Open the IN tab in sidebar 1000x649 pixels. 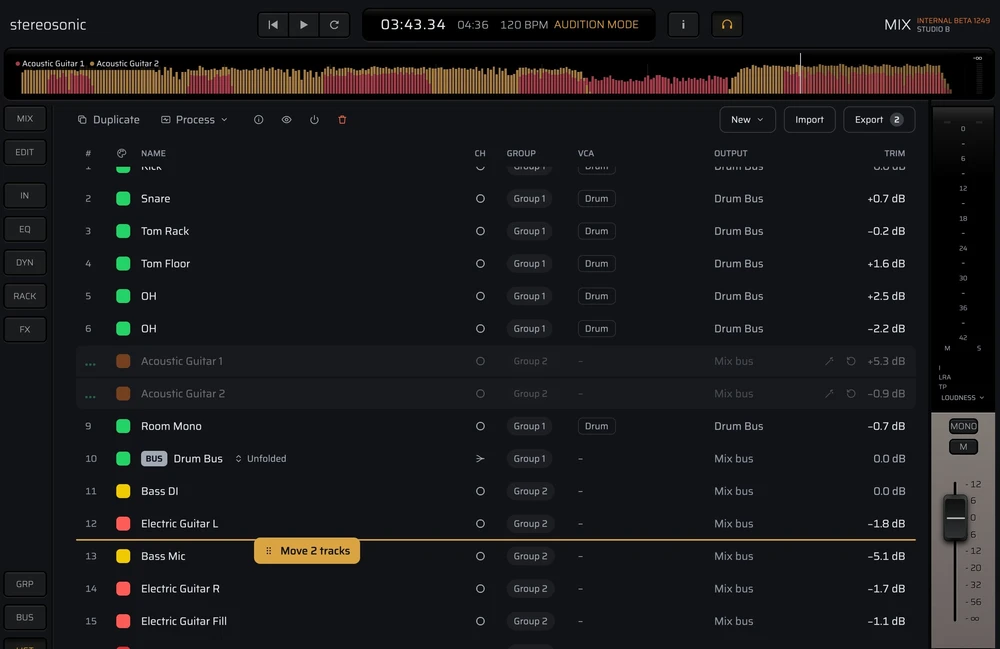25,196
